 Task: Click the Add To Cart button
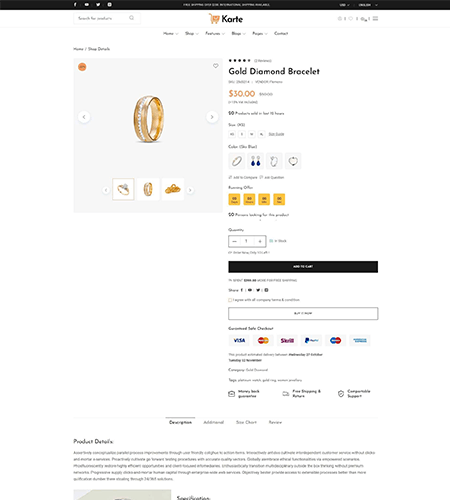pos(303,267)
